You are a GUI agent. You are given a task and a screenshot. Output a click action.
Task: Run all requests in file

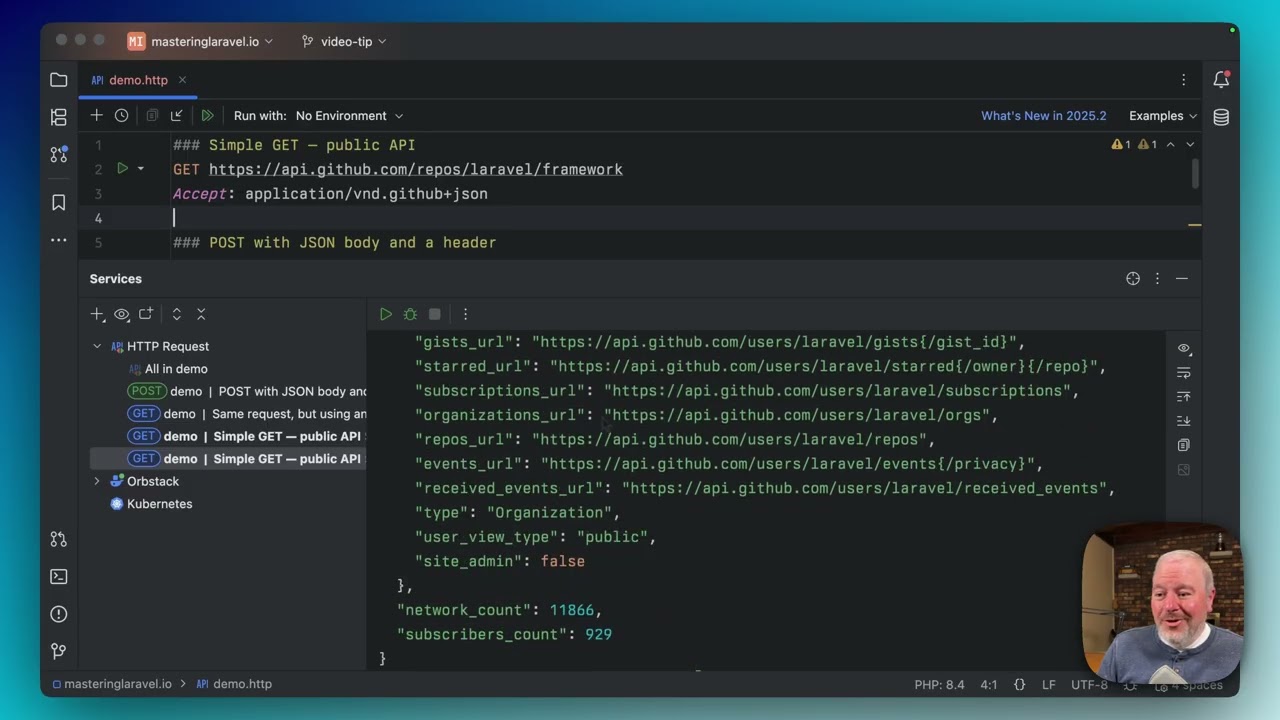click(207, 116)
